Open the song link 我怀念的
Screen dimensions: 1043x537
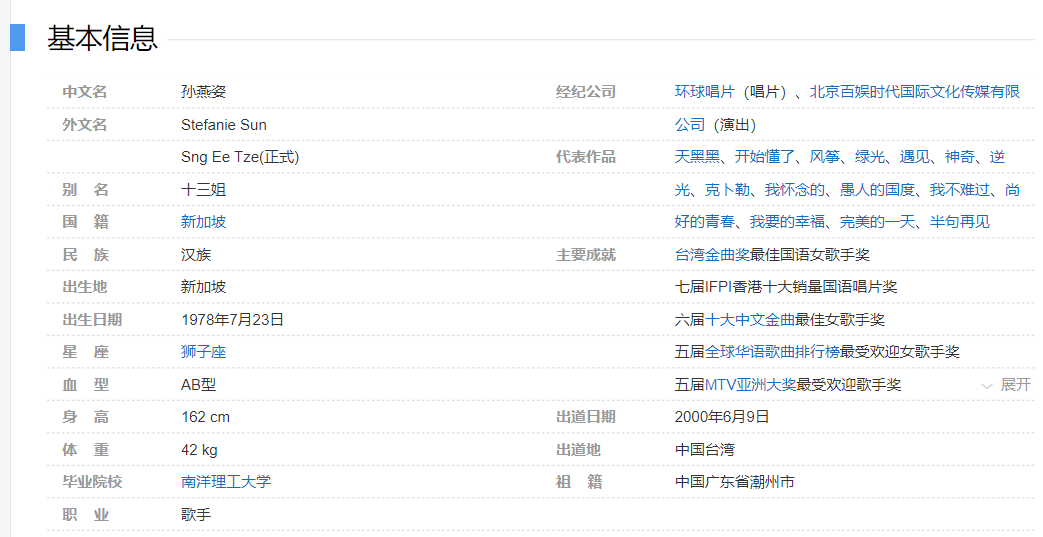[795, 190]
